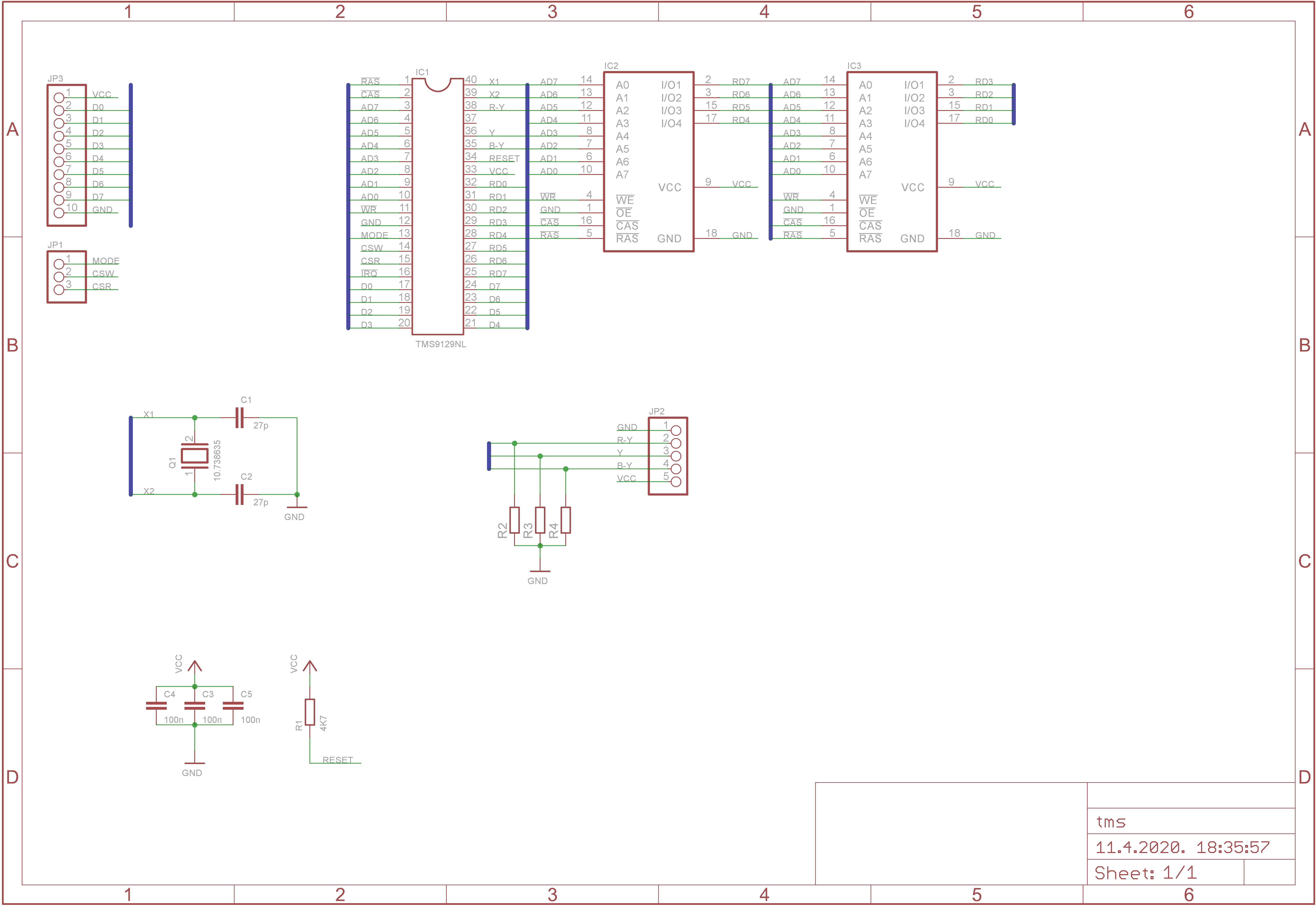This screenshot has width=1316, height=907.
Task: Click the CSR label on JP1
Action: pos(102,286)
